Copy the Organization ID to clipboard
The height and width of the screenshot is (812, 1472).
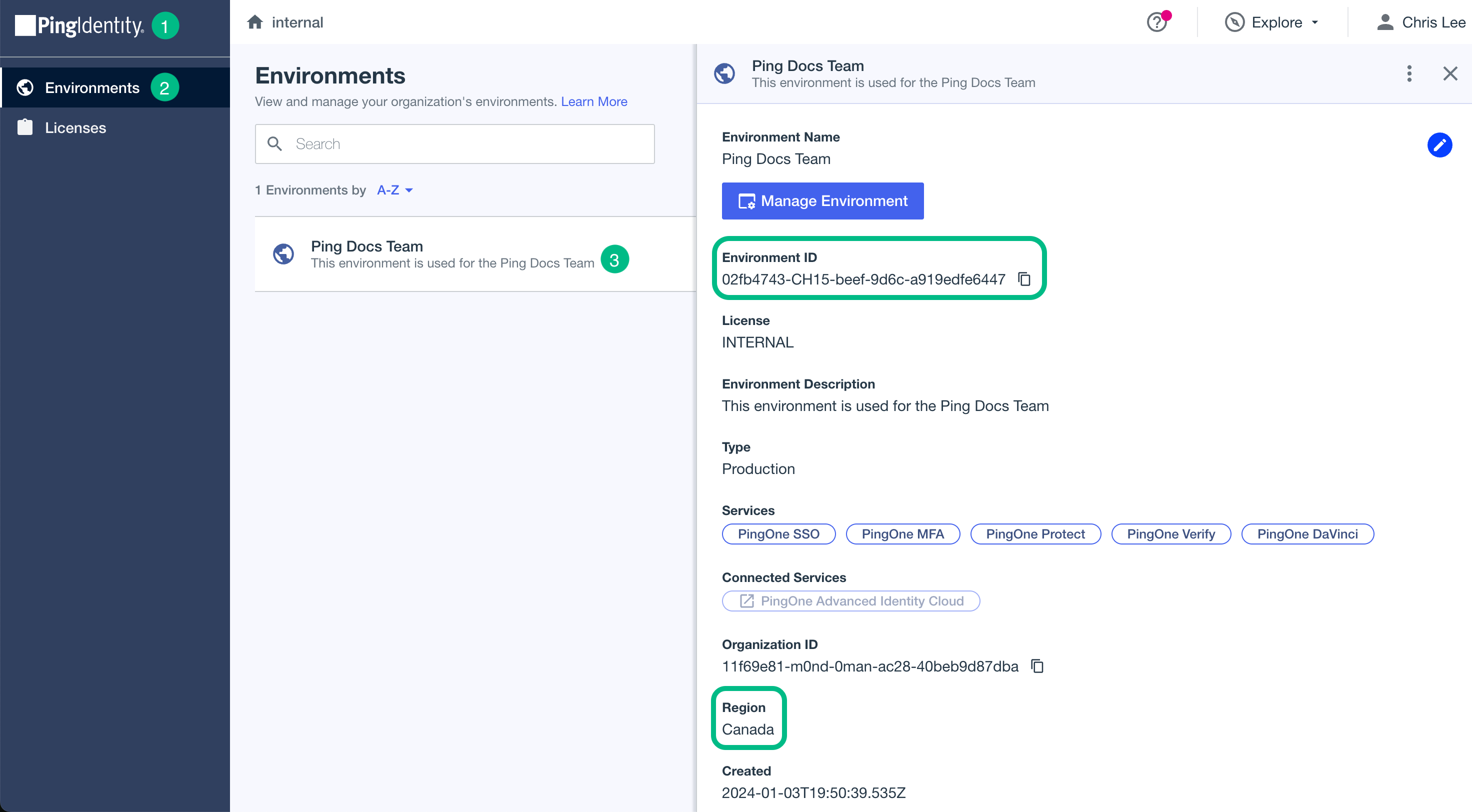tap(1037, 665)
